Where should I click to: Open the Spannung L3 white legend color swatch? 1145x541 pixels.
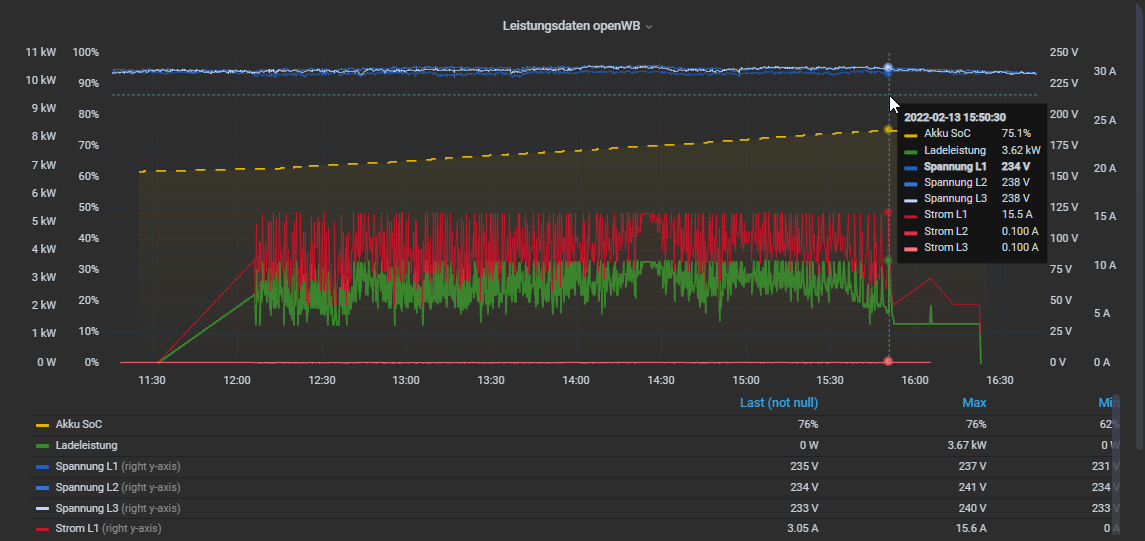[42, 509]
